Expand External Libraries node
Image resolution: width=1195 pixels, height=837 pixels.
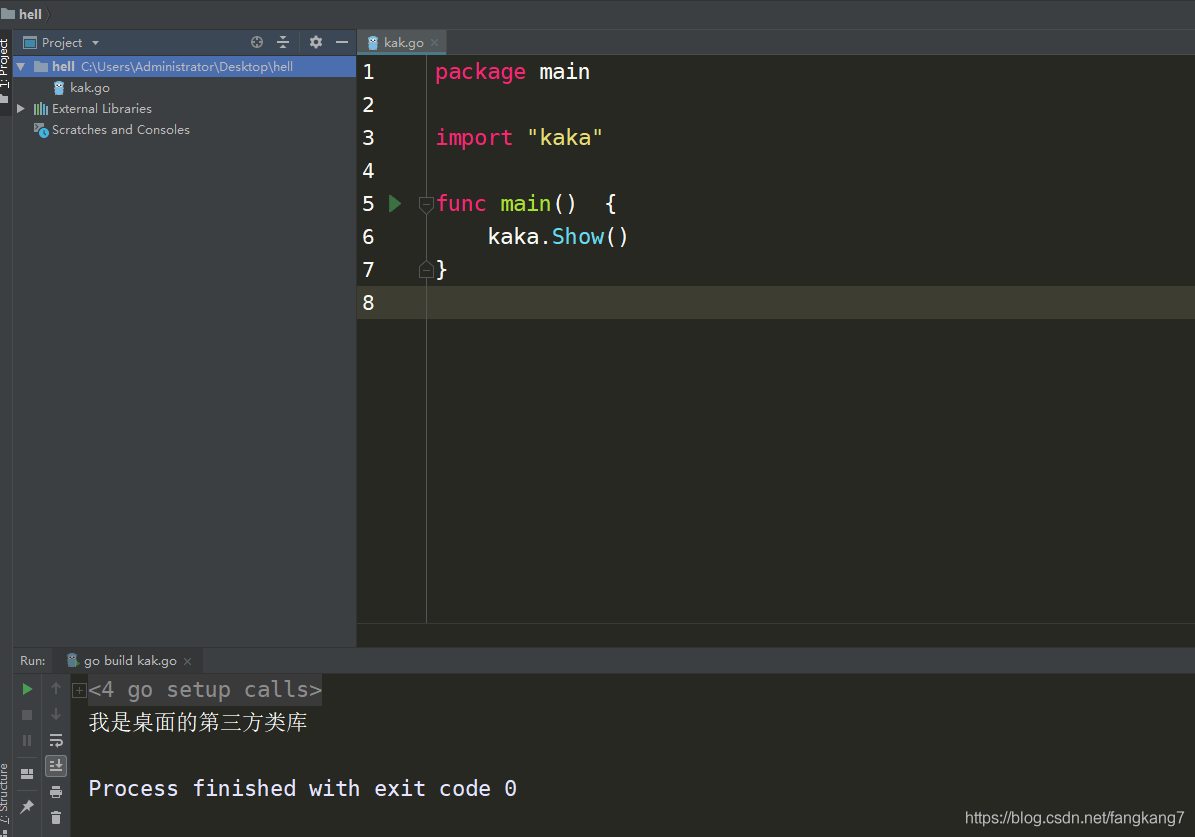(21, 109)
